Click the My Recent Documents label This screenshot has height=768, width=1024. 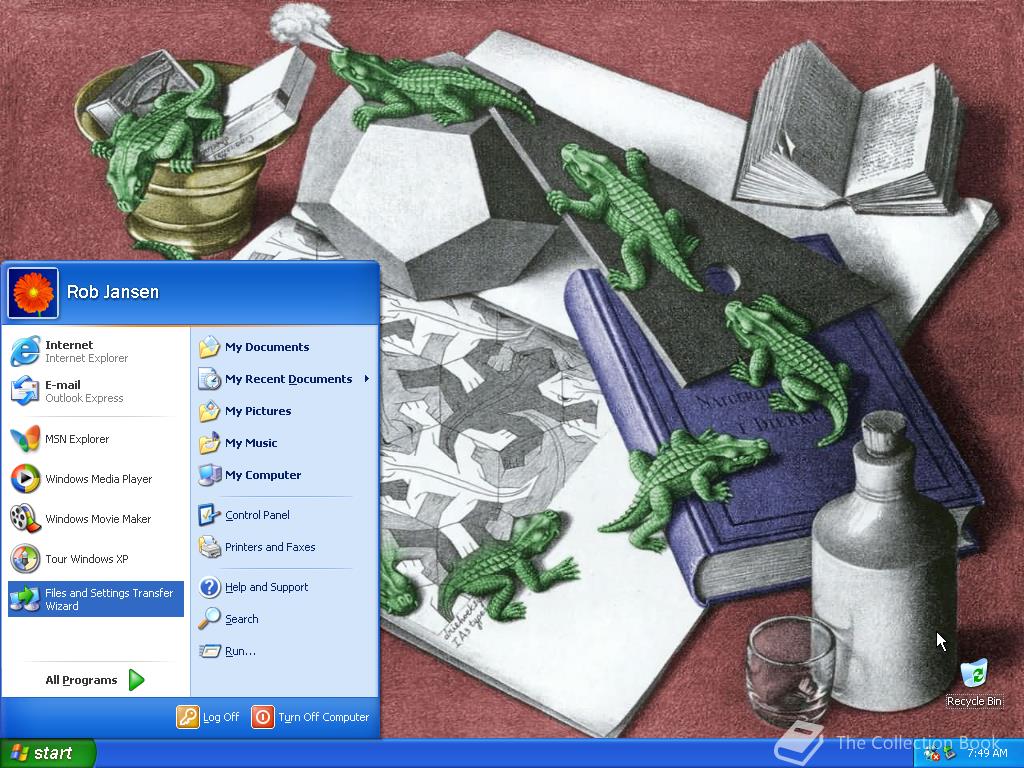(288, 379)
